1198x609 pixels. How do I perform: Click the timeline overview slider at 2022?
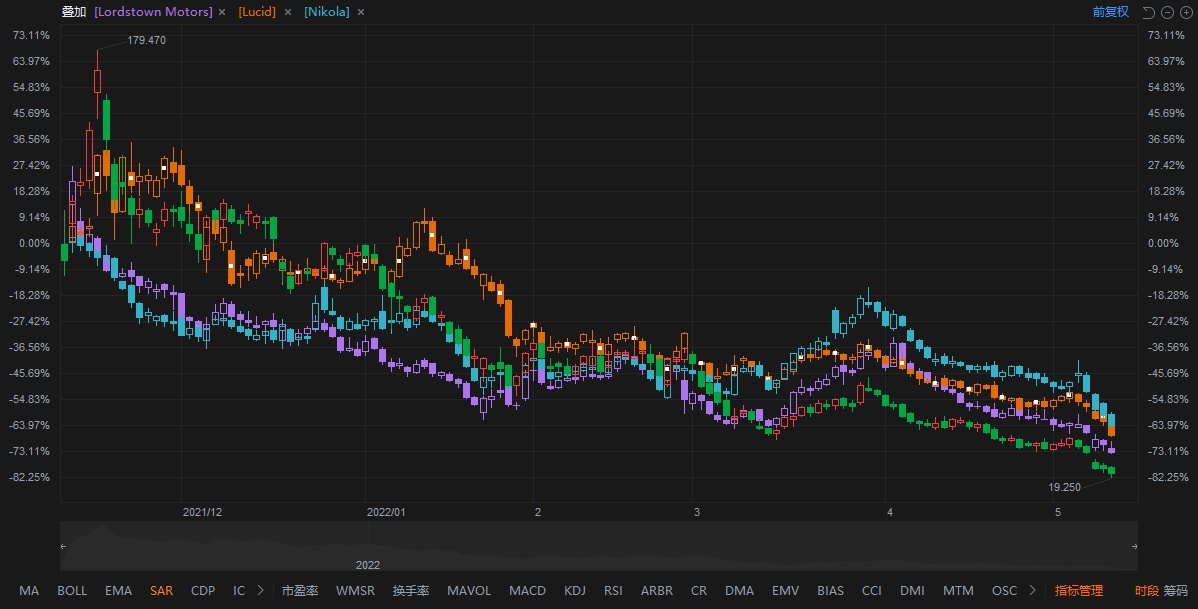(x=368, y=564)
